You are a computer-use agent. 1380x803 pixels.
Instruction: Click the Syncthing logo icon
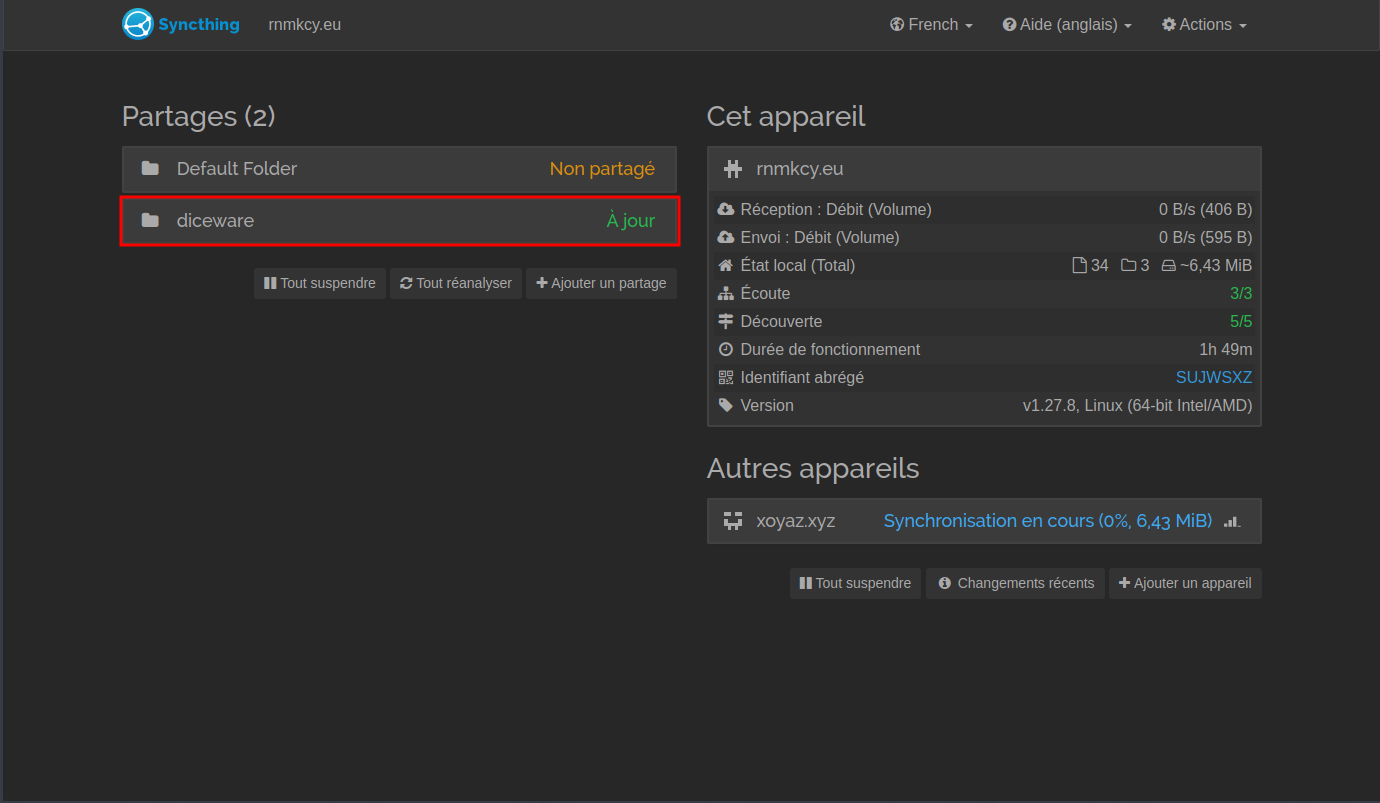(138, 24)
